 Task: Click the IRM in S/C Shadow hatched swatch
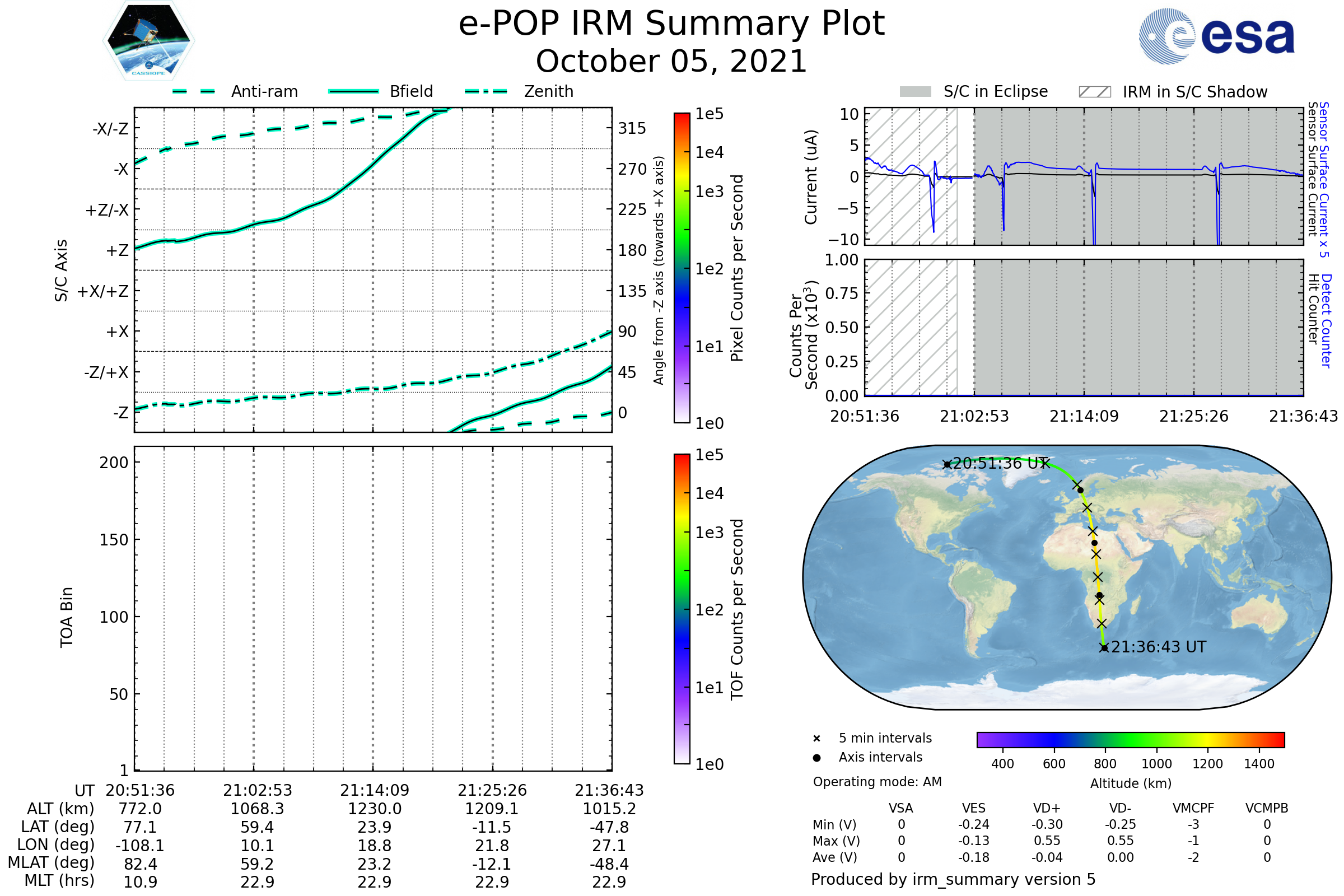tap(1094, 92)
